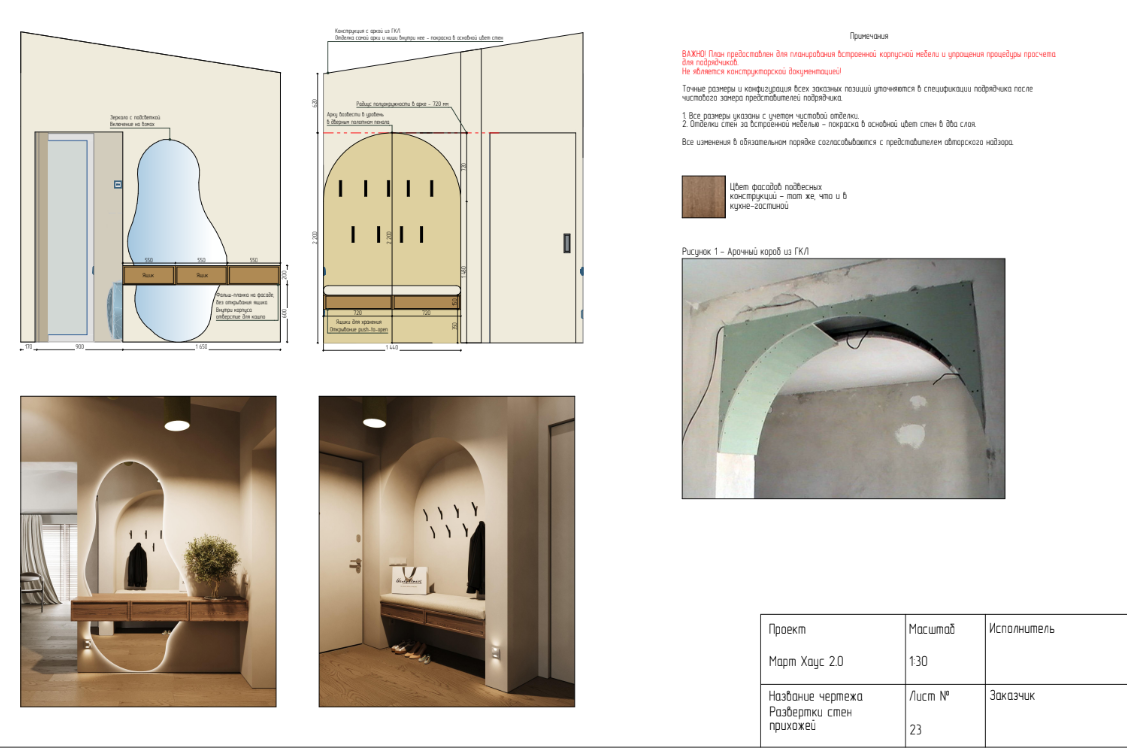The height and width of the screenshot is (750, 1127).
Task: Click the wood facade color swatch
Action: [x=702, y=196]
